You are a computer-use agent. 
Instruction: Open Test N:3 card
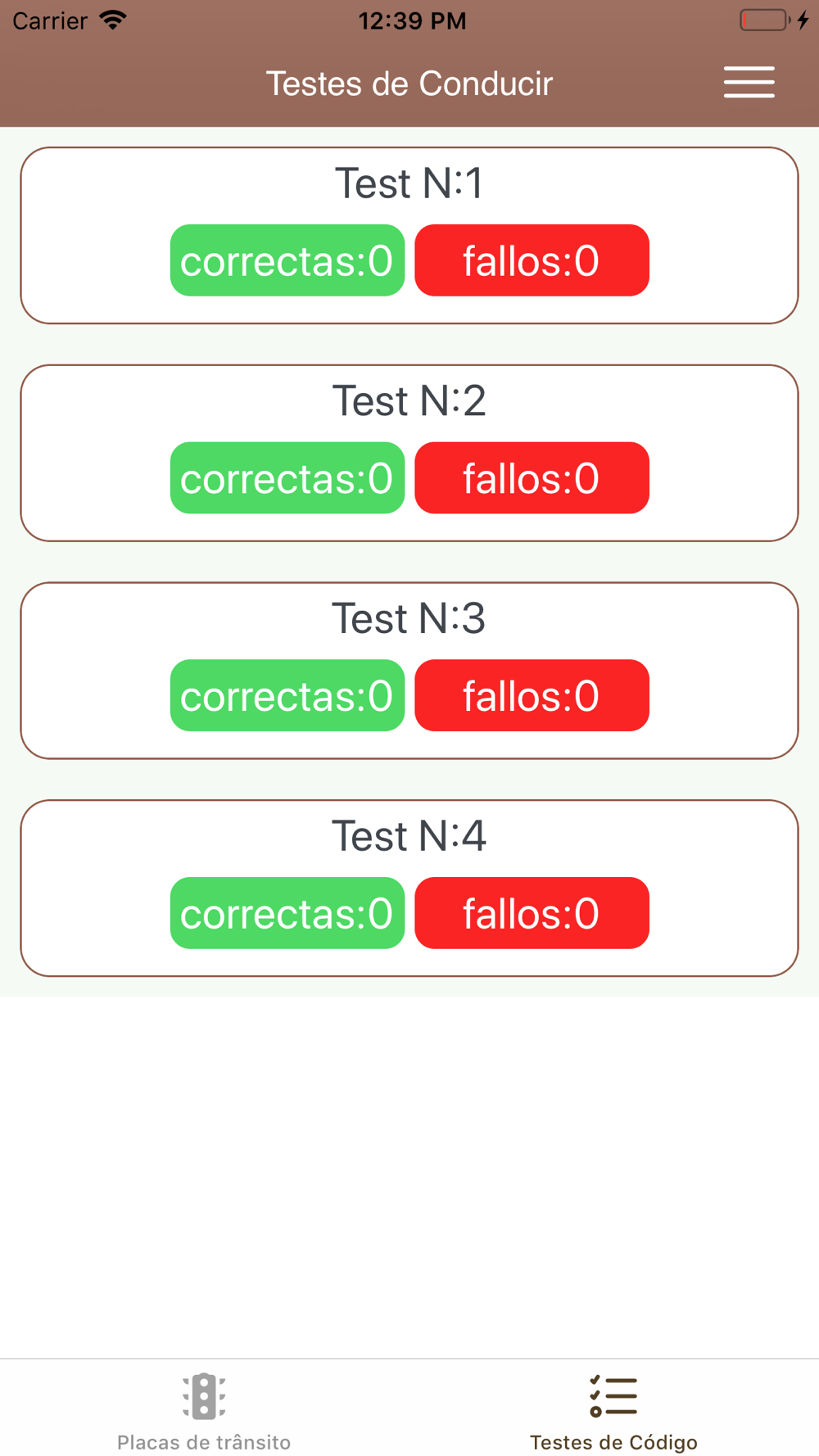tap(409, 671)
